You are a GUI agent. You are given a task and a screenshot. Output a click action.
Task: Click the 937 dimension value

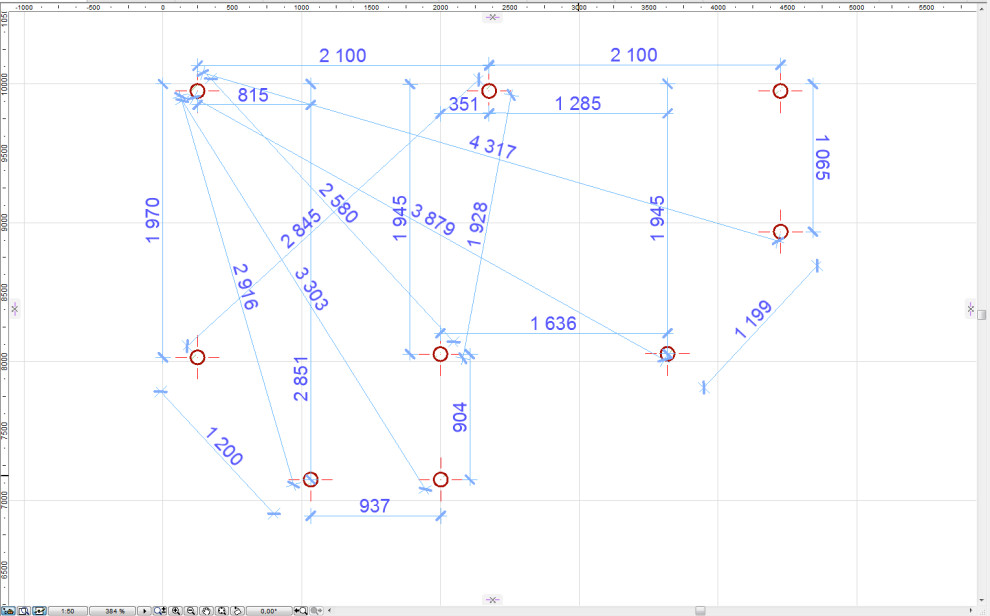pos(375,507)
